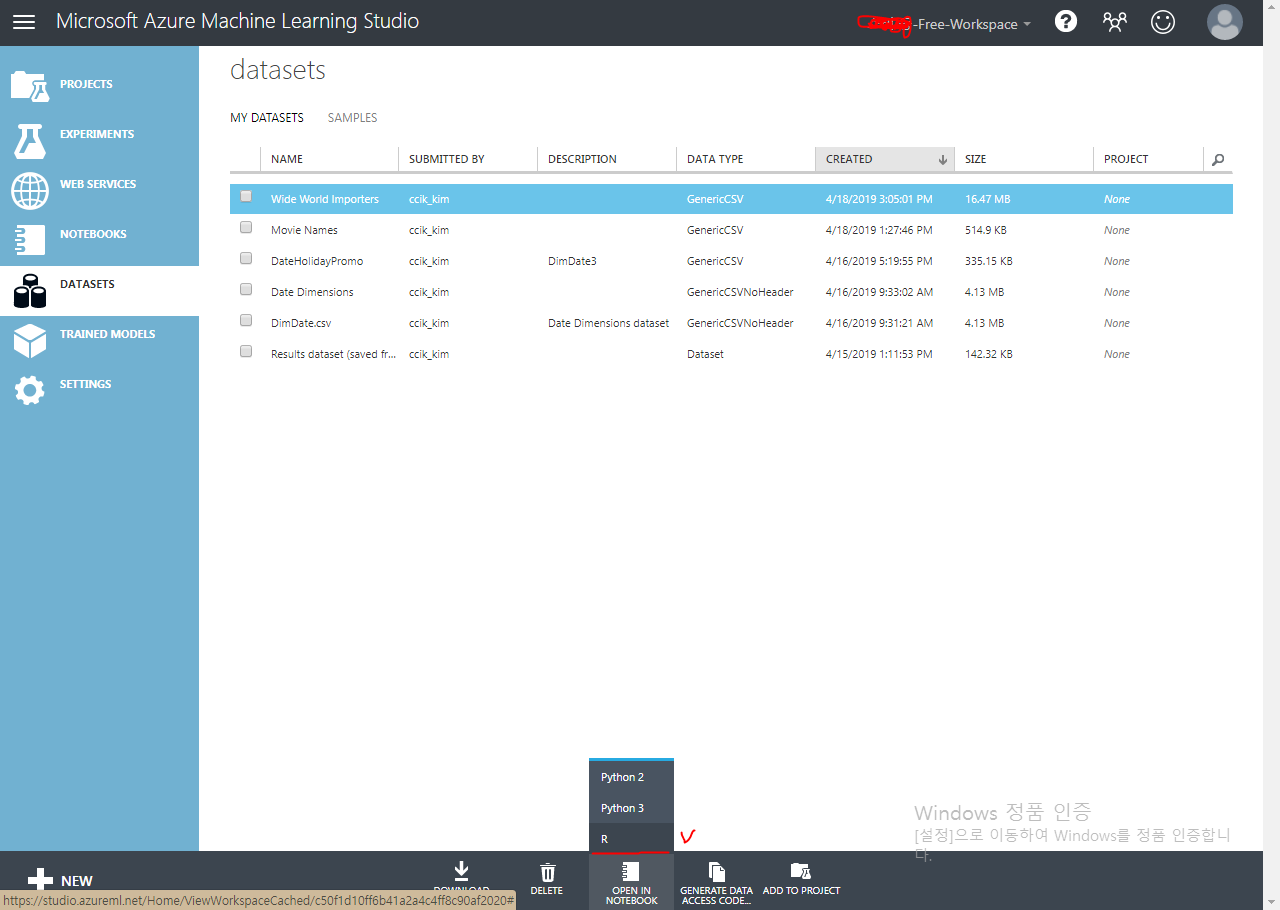Screen dimensions: 1280x910
Task: Select Python 3 from the notebook menu
Action: click(x=622, y=808)
